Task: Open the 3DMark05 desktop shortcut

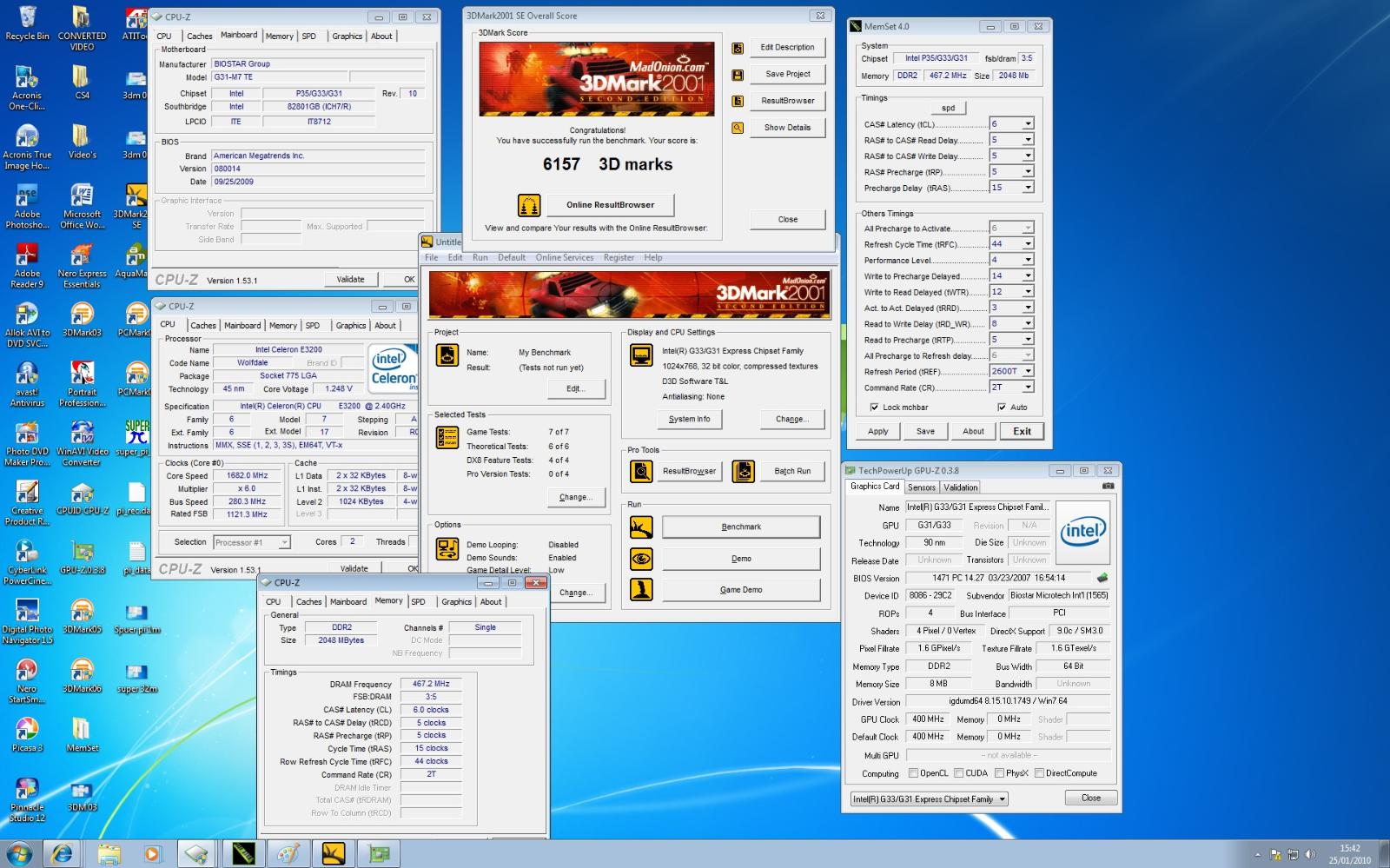Action: (82, 615)
